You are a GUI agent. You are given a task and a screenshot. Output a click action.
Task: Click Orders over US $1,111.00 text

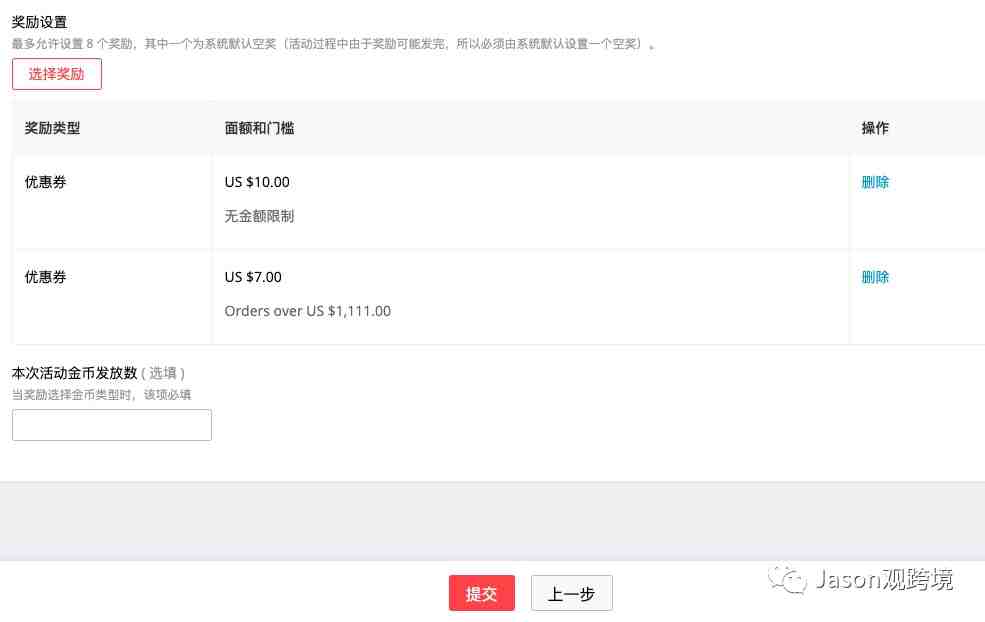(308, 311)
